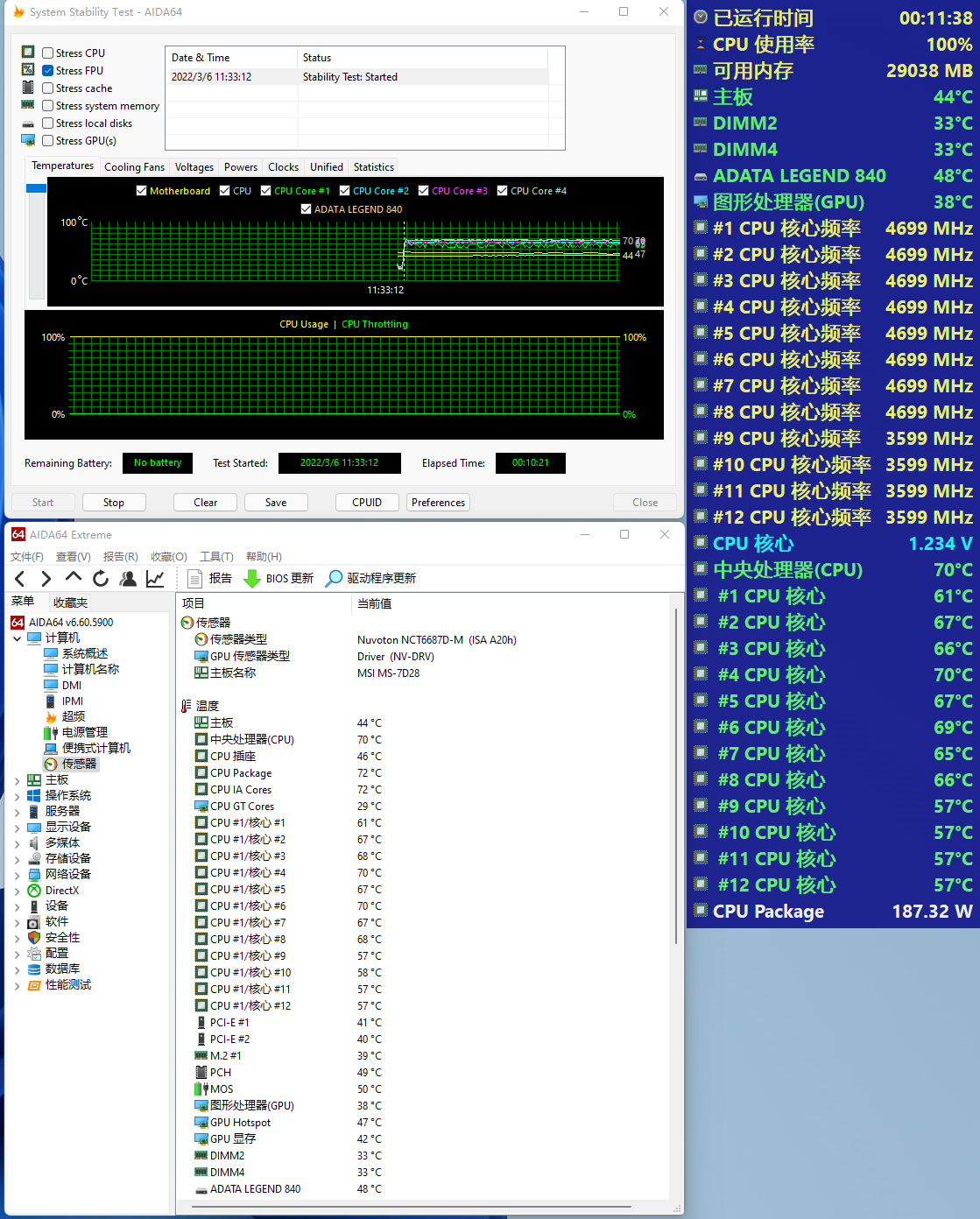
Task: Click the Refresh icon in AIDA64 toolbar
Action: pos(101,579)
